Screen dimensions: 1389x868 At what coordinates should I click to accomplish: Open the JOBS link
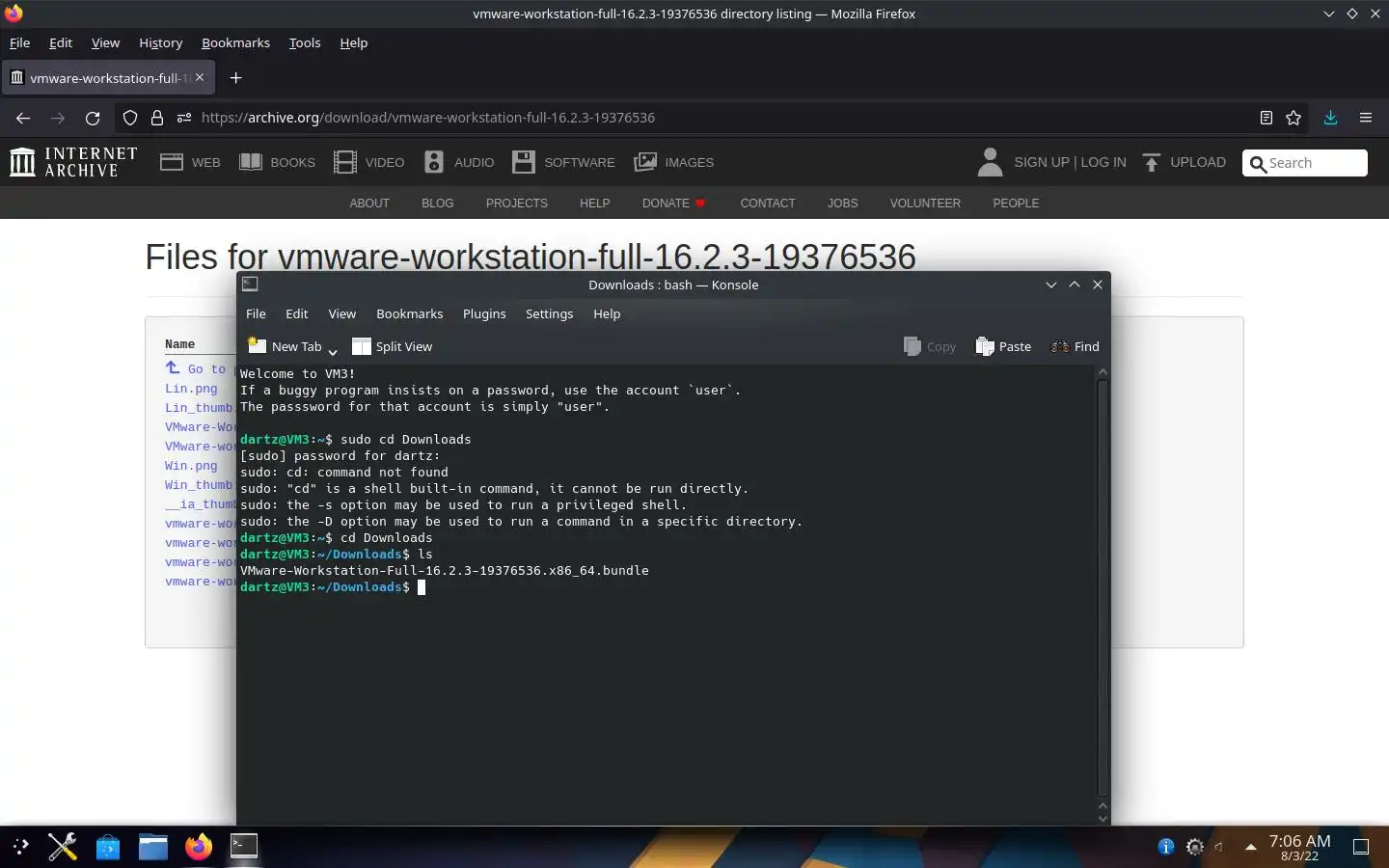point(843,203)
